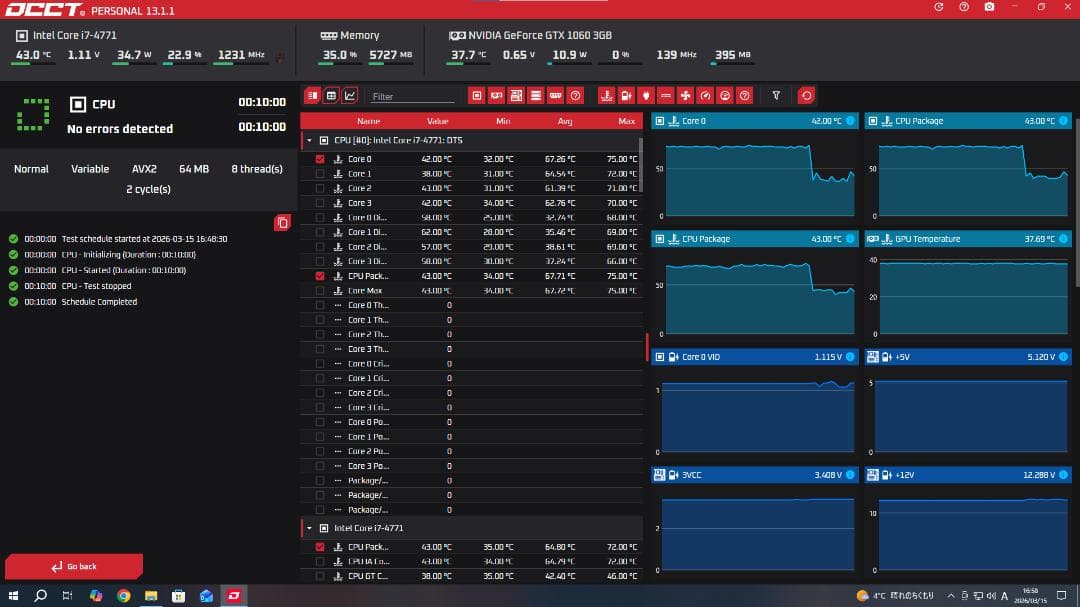Click the 'No errors detected' status text

point(120,129)
